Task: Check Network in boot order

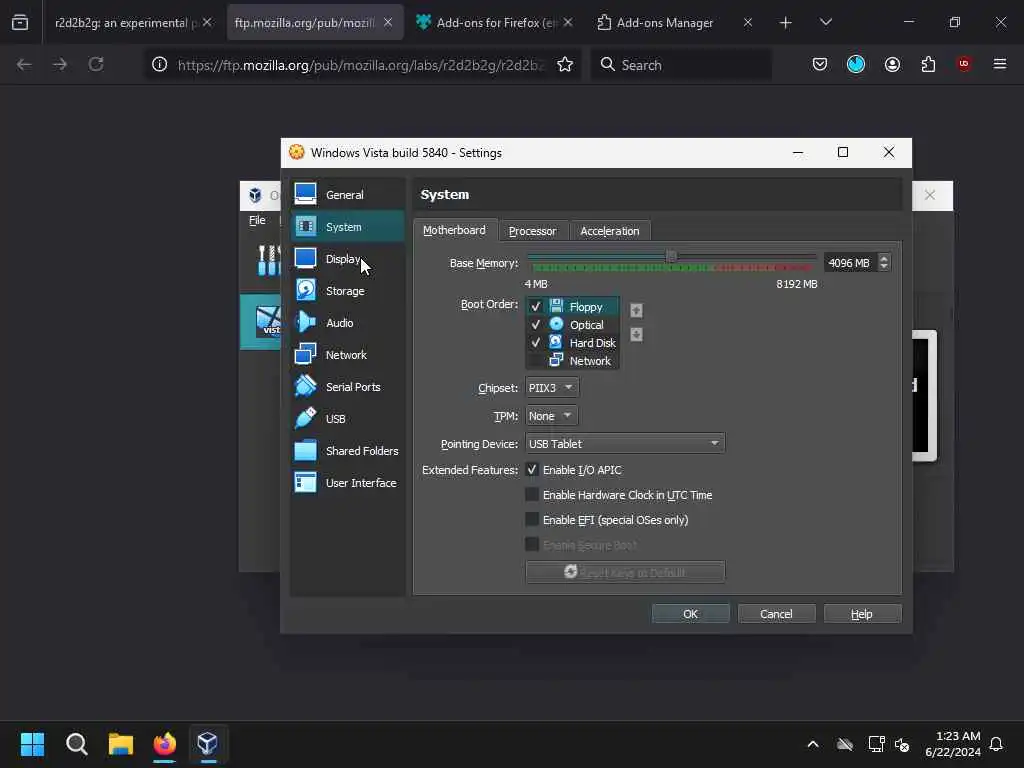Action: pos(536,360)
